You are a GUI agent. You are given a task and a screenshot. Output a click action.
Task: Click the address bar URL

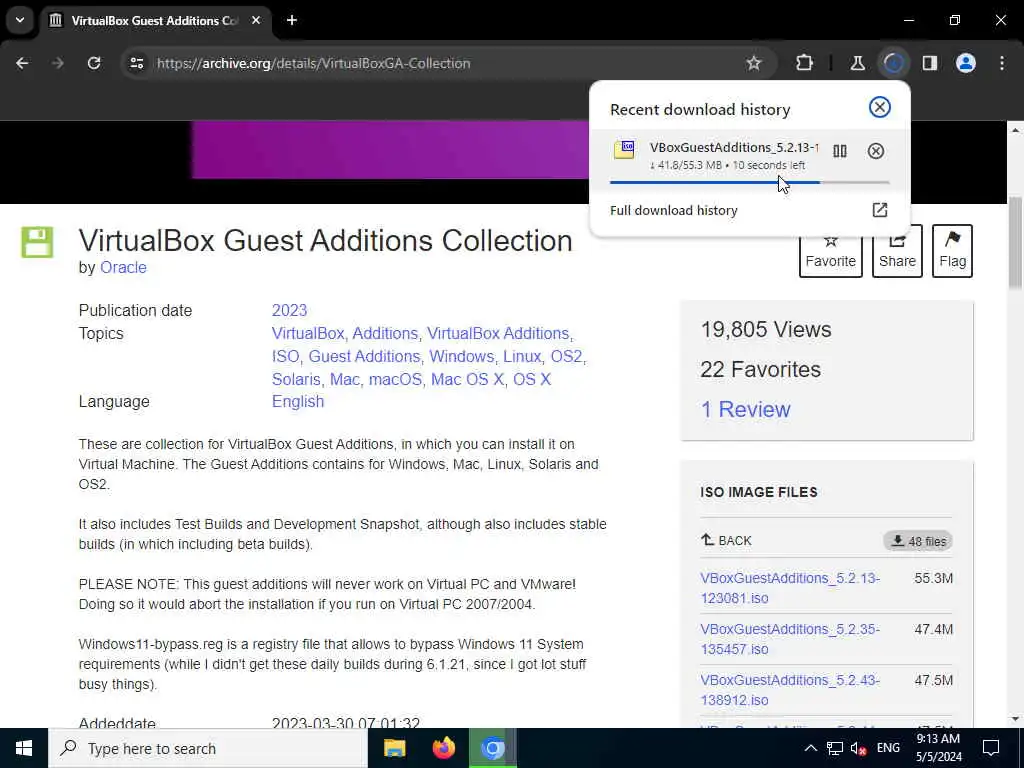[x=313, y=63]
